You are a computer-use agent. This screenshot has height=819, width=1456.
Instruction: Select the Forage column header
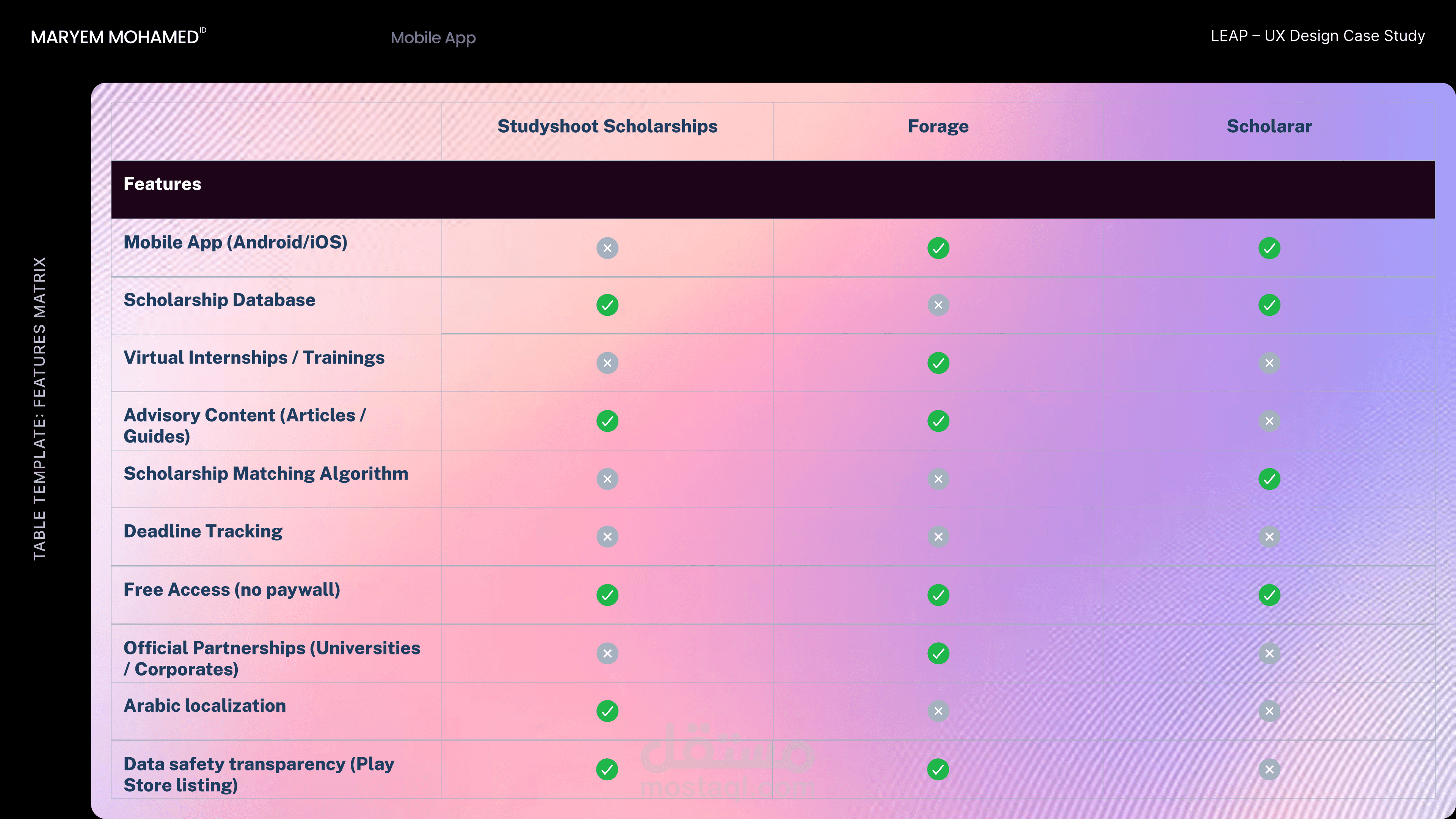[938, 126]
